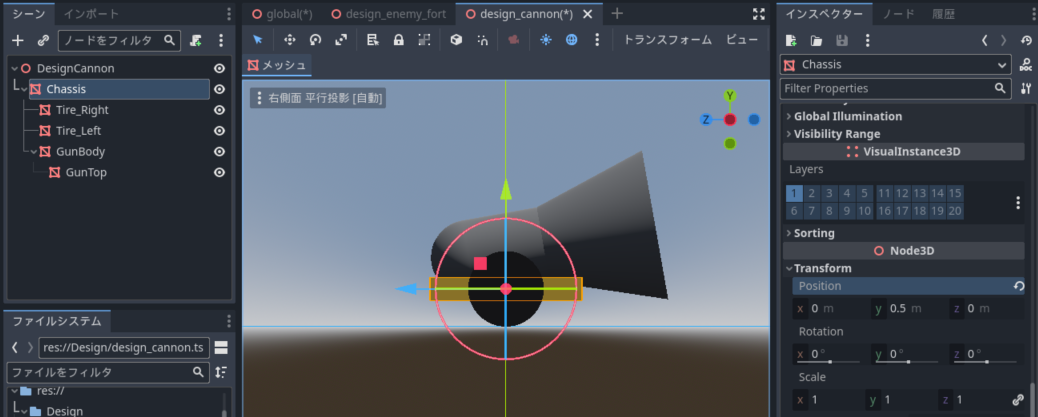The width and height of the screenshot is (1038, 417).
Task: Hide the Tire_Left node
Action: pos(219,131)
